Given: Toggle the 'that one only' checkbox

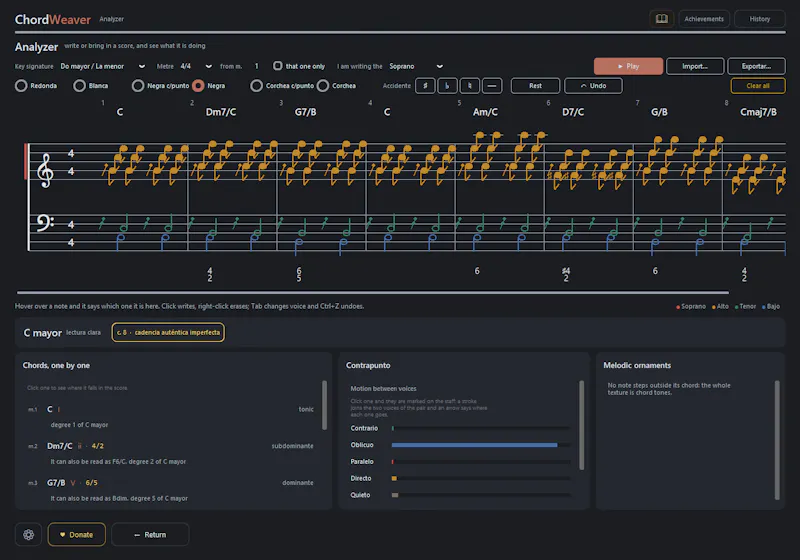Looking at the screenshot, I should [278, 66].
